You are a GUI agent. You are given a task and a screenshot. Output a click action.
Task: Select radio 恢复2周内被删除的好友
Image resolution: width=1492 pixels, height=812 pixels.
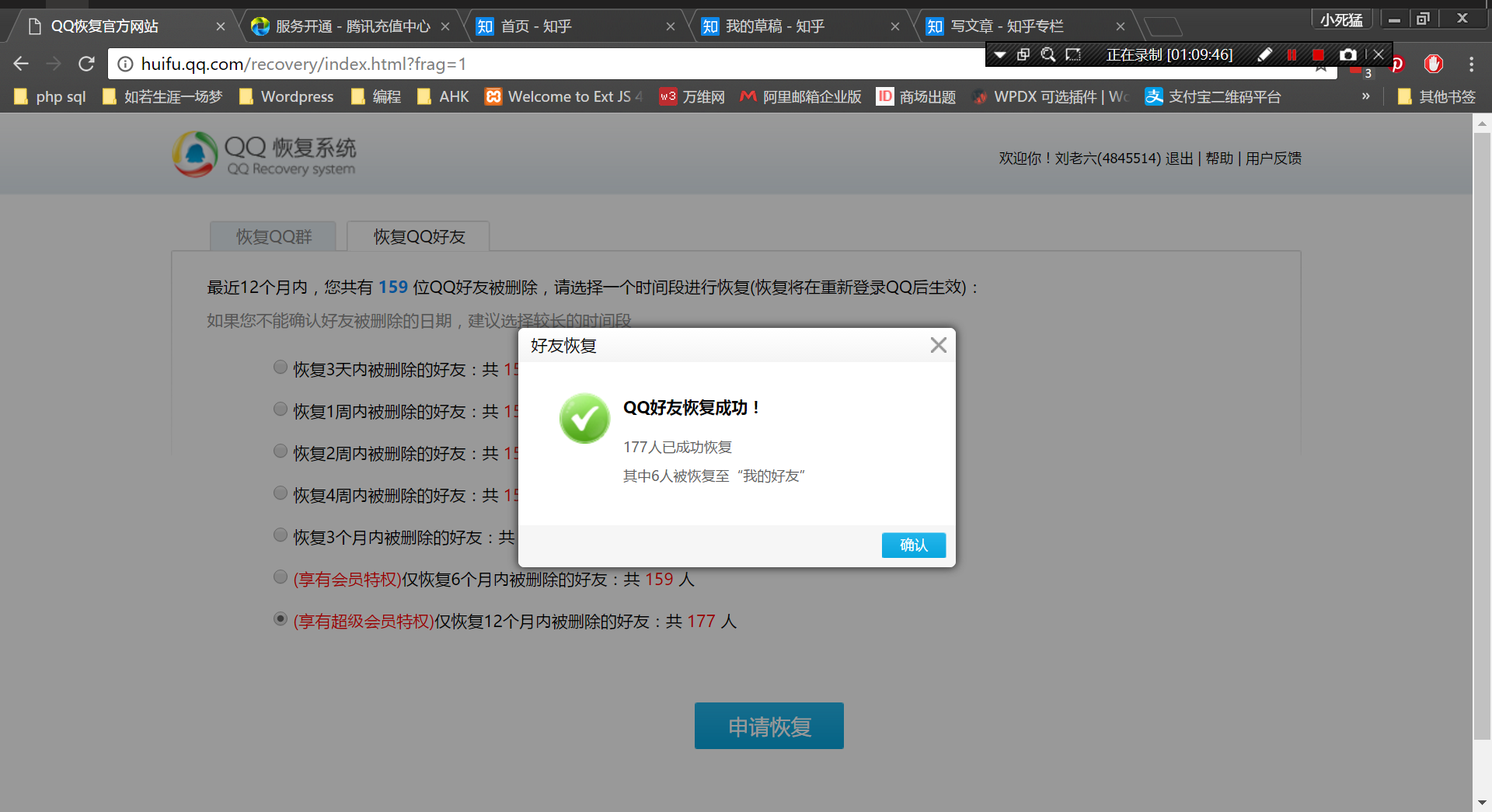(281, 451)
